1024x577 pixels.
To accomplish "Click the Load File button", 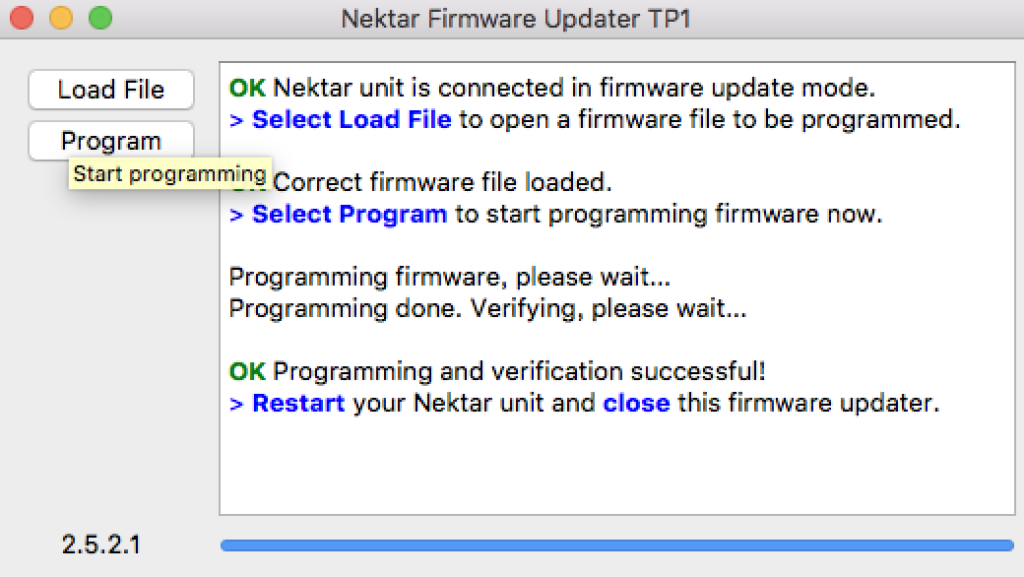I will pos(110,90).
